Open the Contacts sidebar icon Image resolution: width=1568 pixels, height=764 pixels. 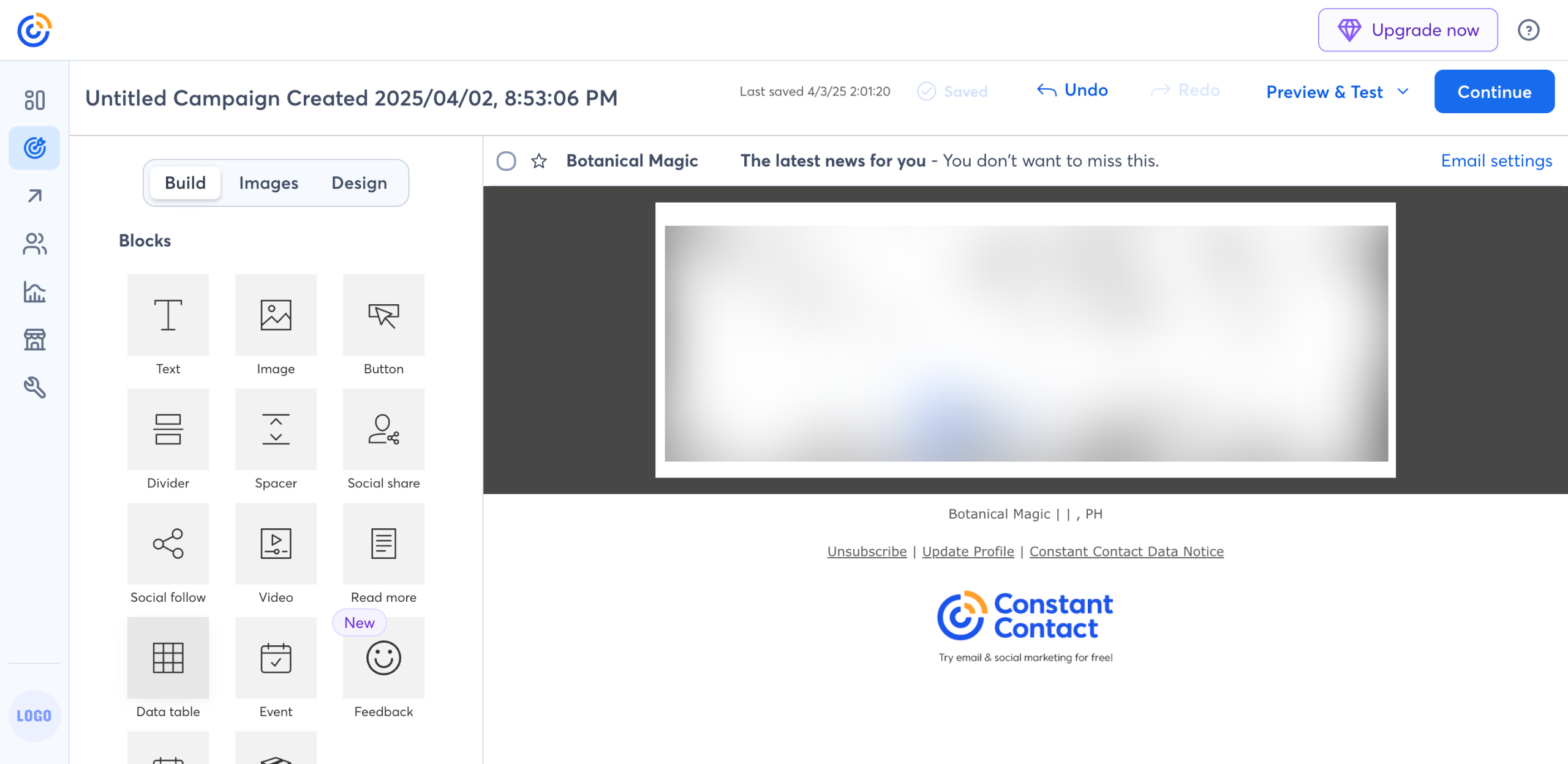pyautogui.click(x=34, y=244)
